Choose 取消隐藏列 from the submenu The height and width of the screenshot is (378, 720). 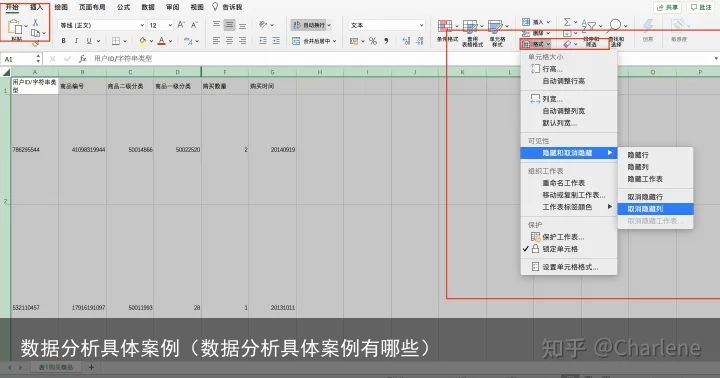(x=655, y=209)
